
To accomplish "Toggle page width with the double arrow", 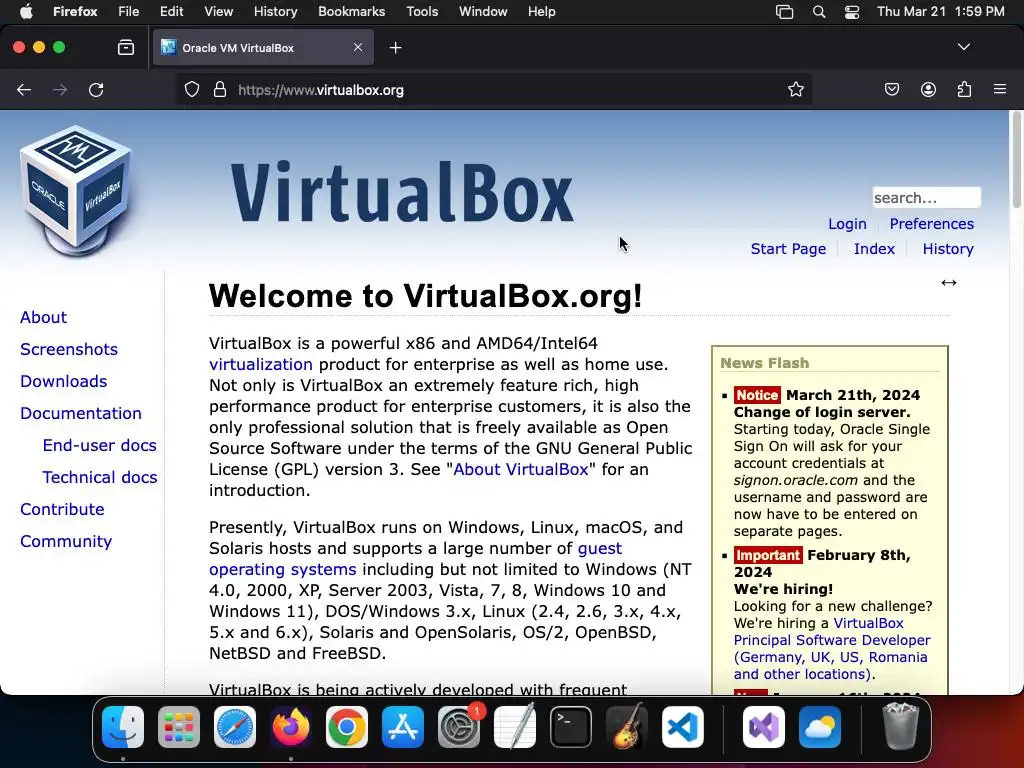I will click(949, 283).
